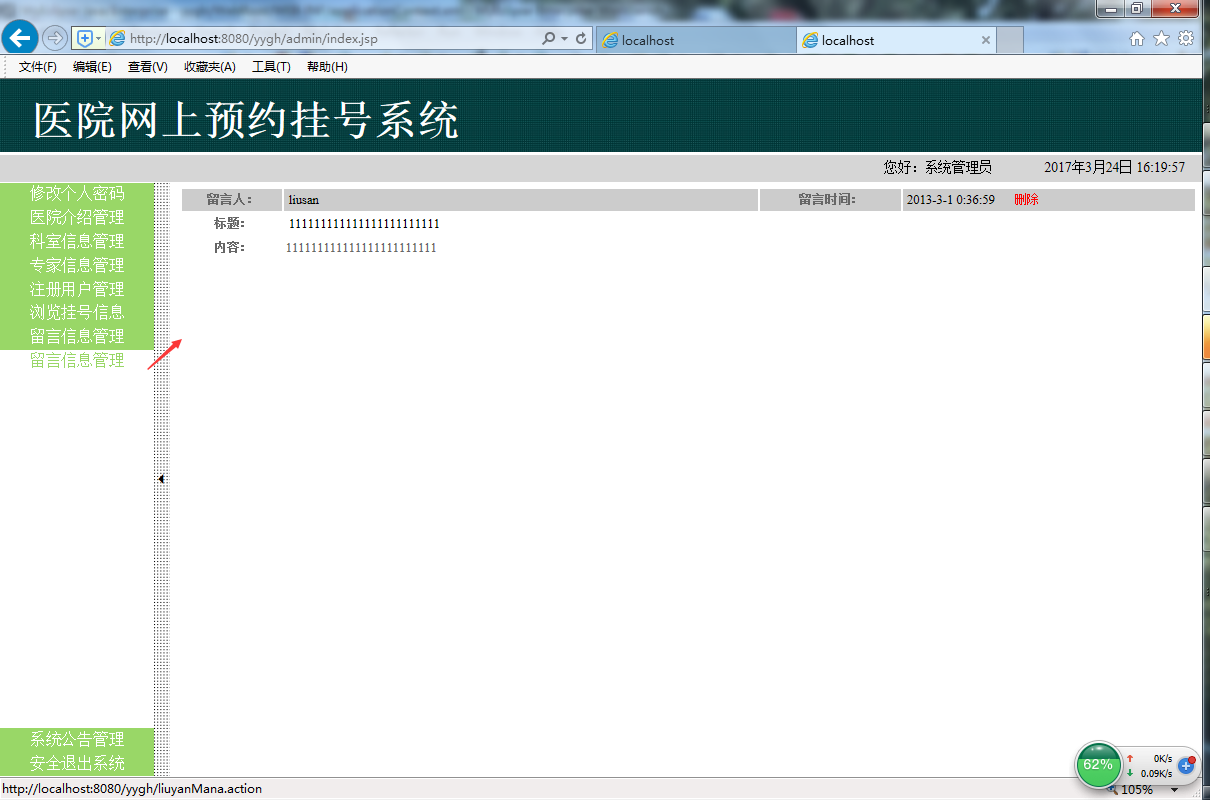The image size is (1210, 800).
Task: Open favorites star icon
Action: [x=1161, y=39]
